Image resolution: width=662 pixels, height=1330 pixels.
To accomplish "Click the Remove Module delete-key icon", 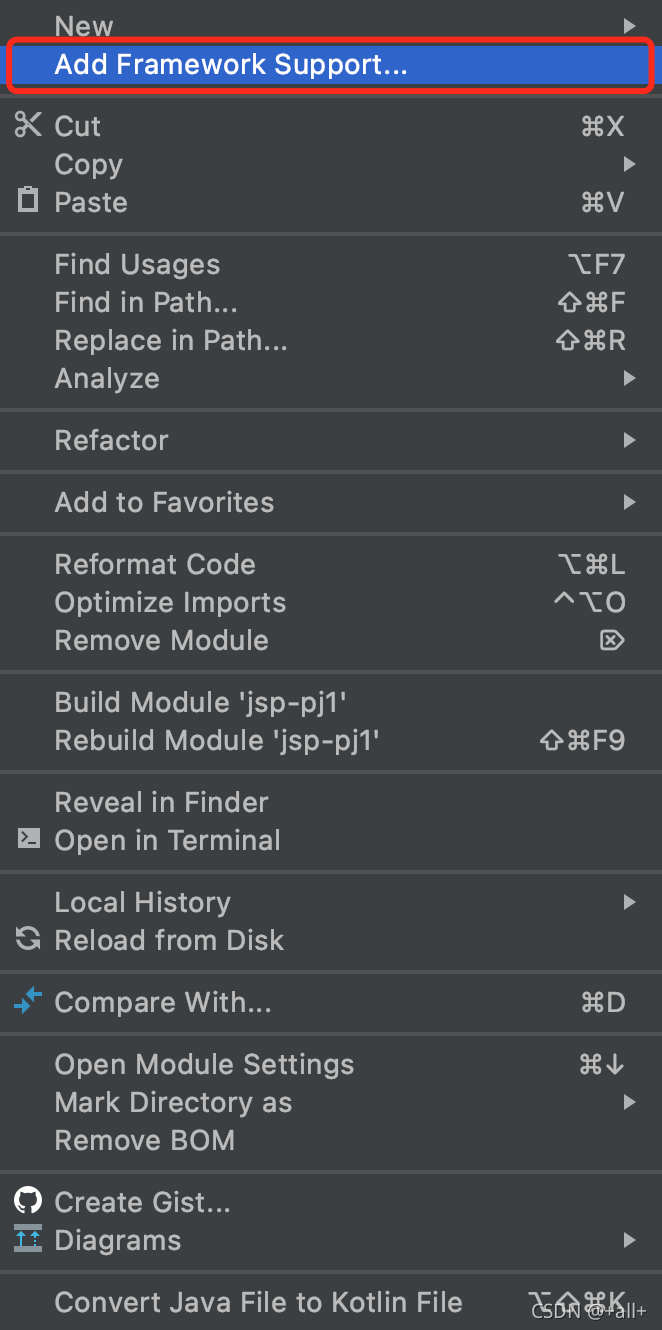I will click(x=612, y=640).
